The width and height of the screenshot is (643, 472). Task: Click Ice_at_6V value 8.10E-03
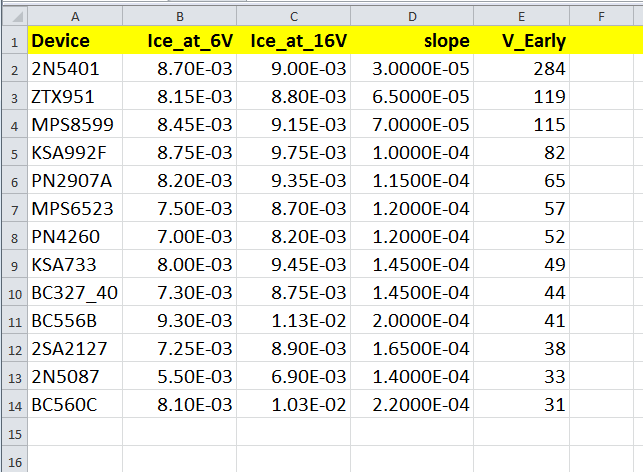(180, 404)
